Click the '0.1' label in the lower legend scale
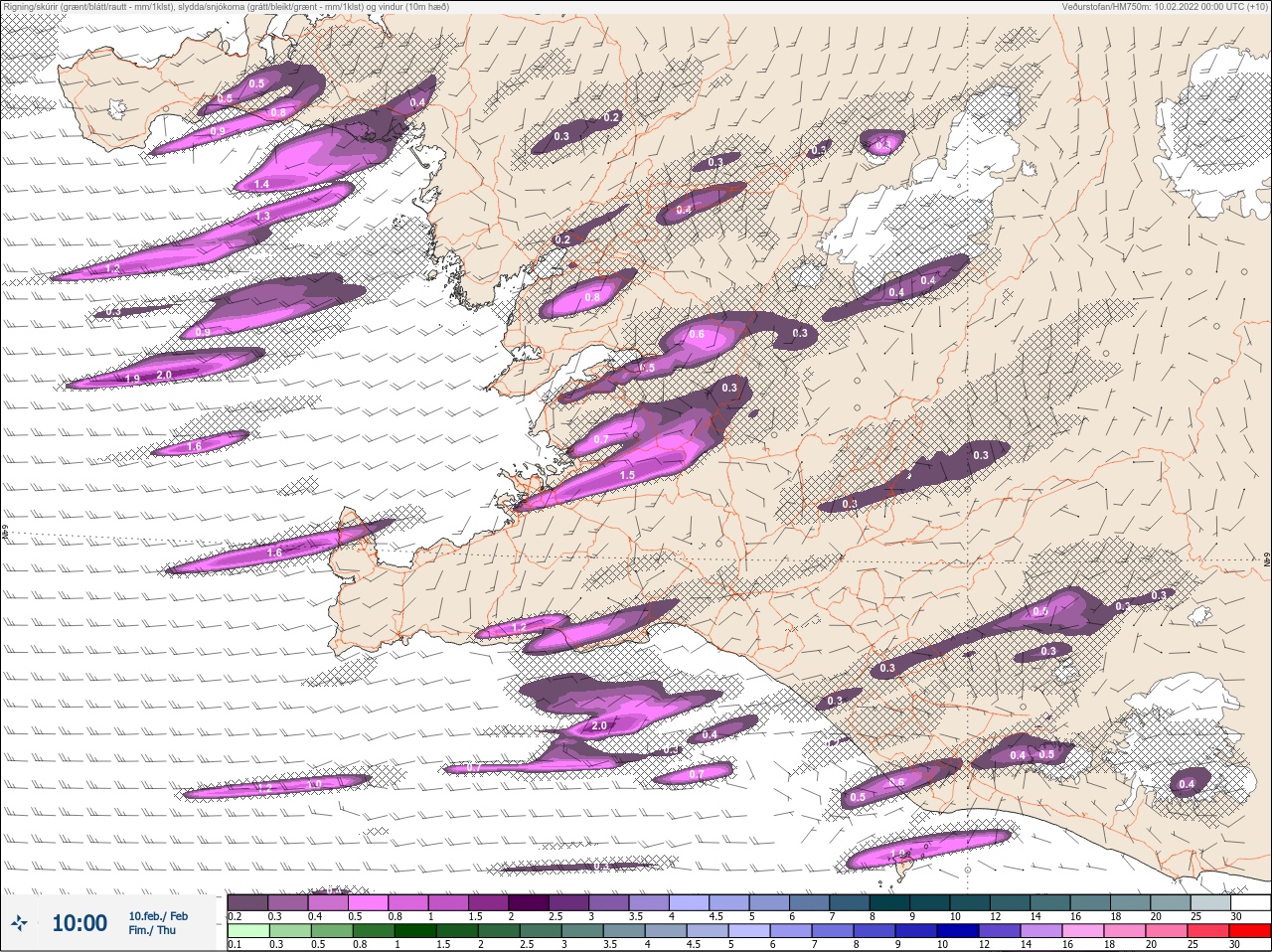 click(x=235, y=944)
